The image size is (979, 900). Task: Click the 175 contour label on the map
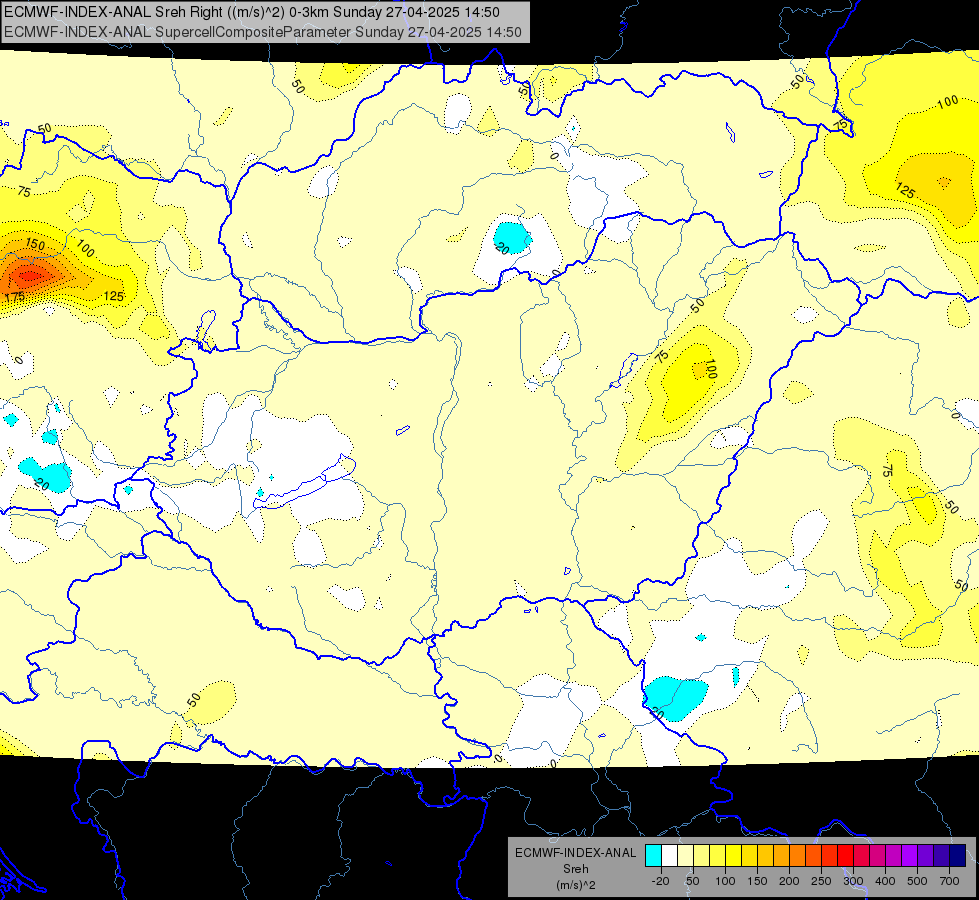pyautogui.click(x=14, y=297)
